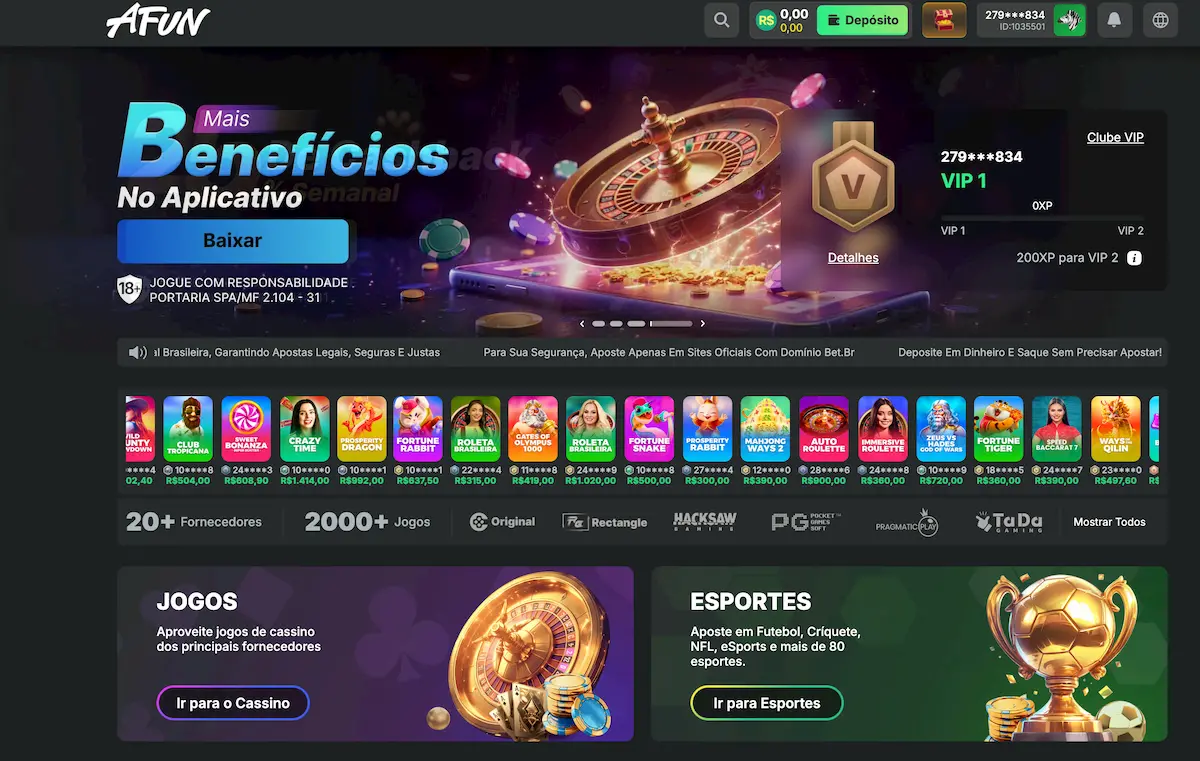Click the Baixar download button
Image resolution: width=1200 pixels, height=761 pixels.
point(233,241)
